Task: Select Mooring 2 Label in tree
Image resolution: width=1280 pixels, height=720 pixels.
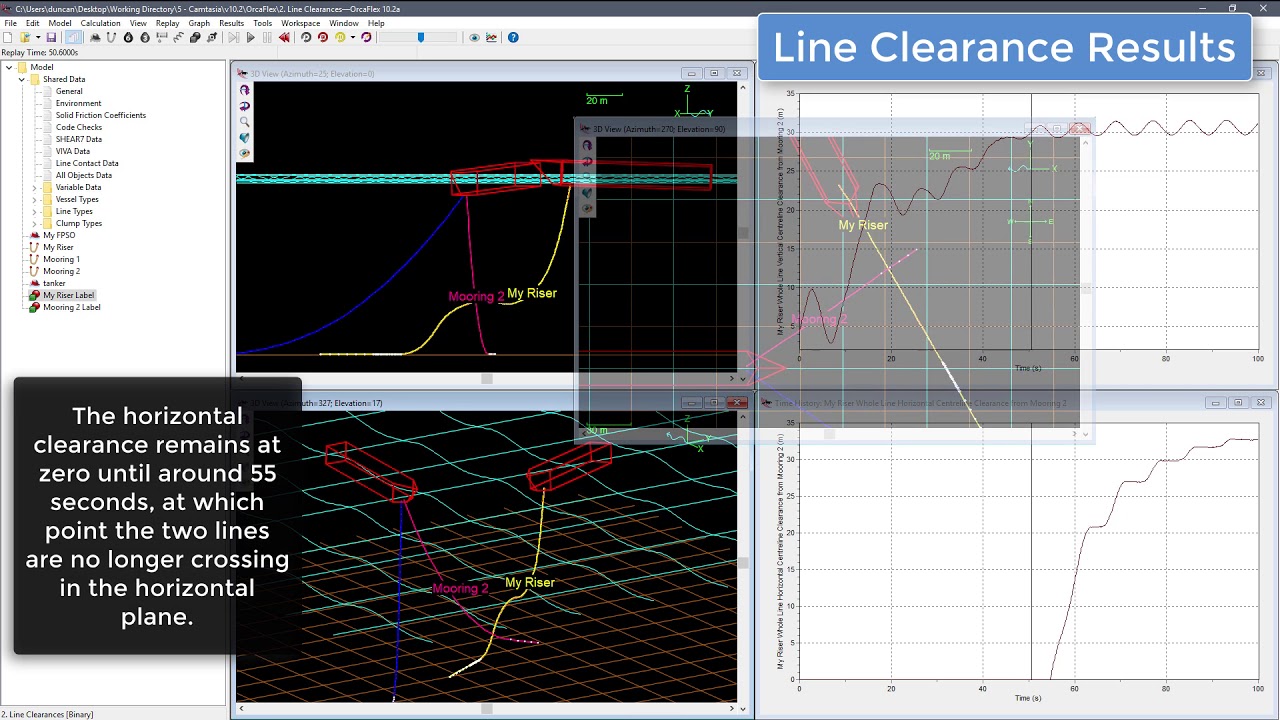Action: point(72,307)
